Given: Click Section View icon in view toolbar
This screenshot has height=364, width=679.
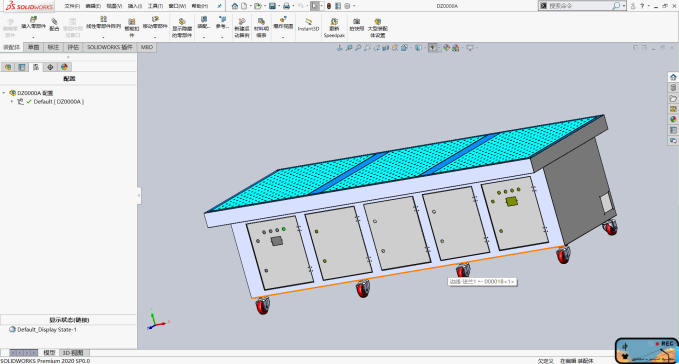Looking at the screenshot, I should click(x=385, y=48).
